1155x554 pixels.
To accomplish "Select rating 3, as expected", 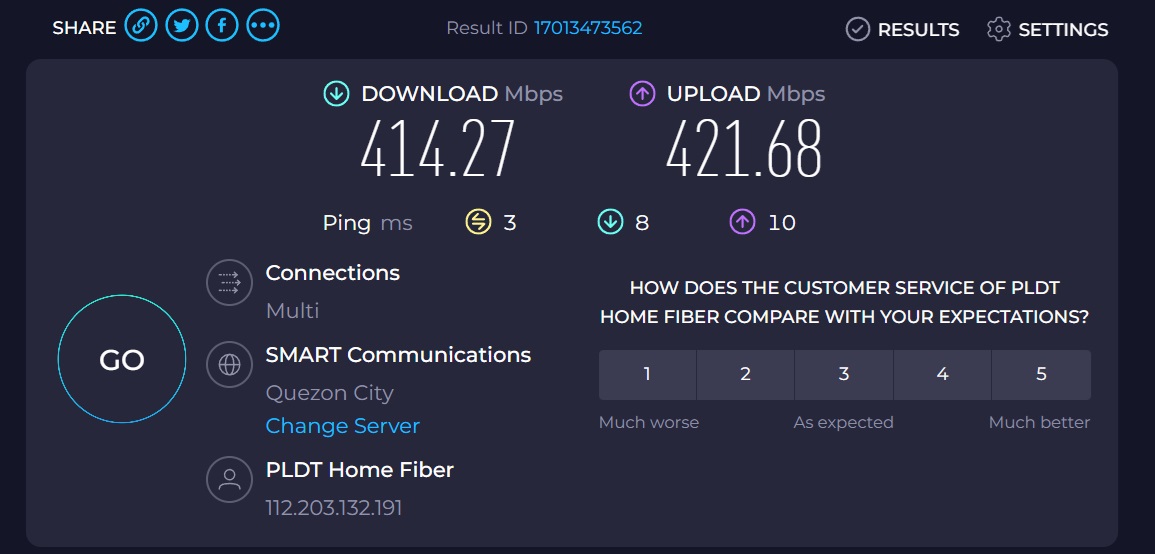I will [x=844, y=374].
